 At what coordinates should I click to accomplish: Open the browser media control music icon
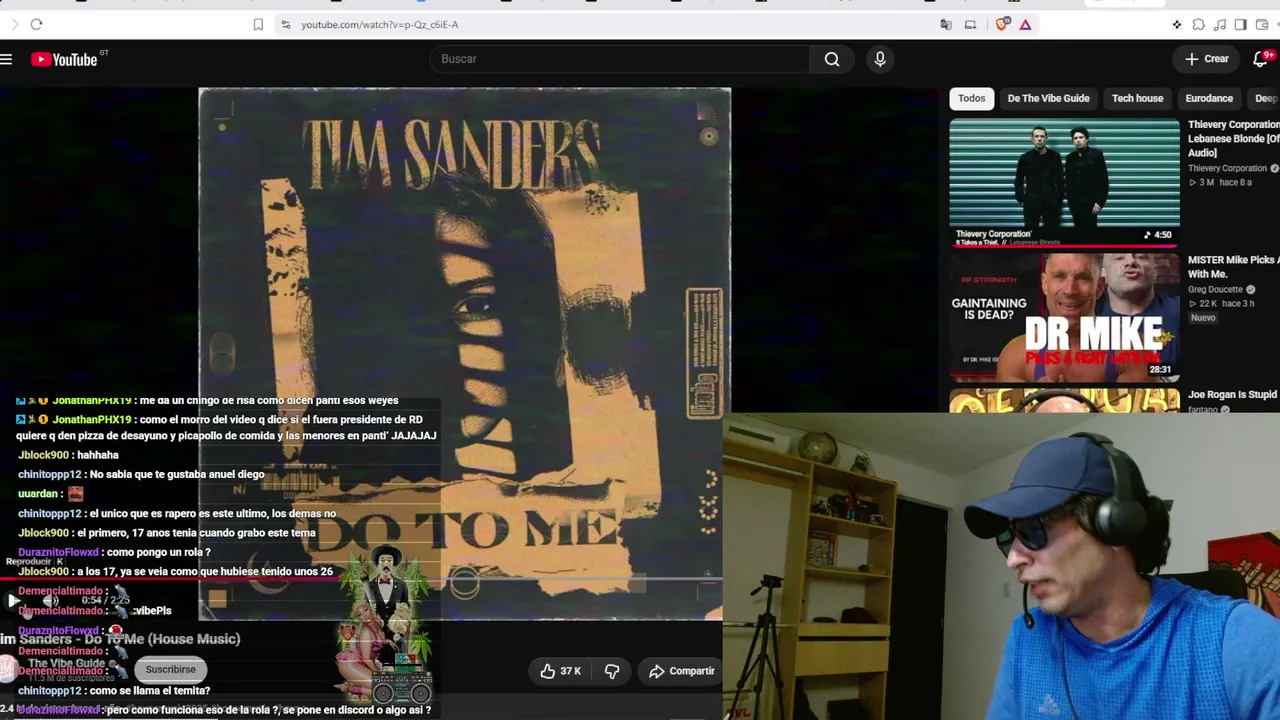click(1219, 24)
